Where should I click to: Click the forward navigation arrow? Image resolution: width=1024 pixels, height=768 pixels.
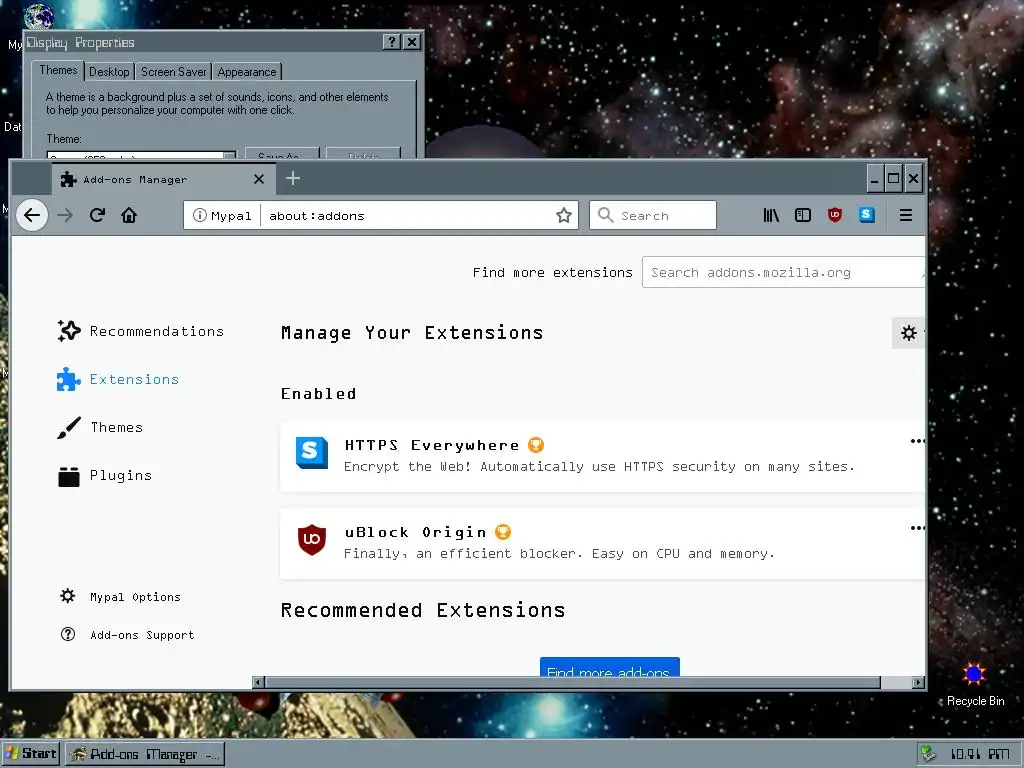[x=65, y=215]
